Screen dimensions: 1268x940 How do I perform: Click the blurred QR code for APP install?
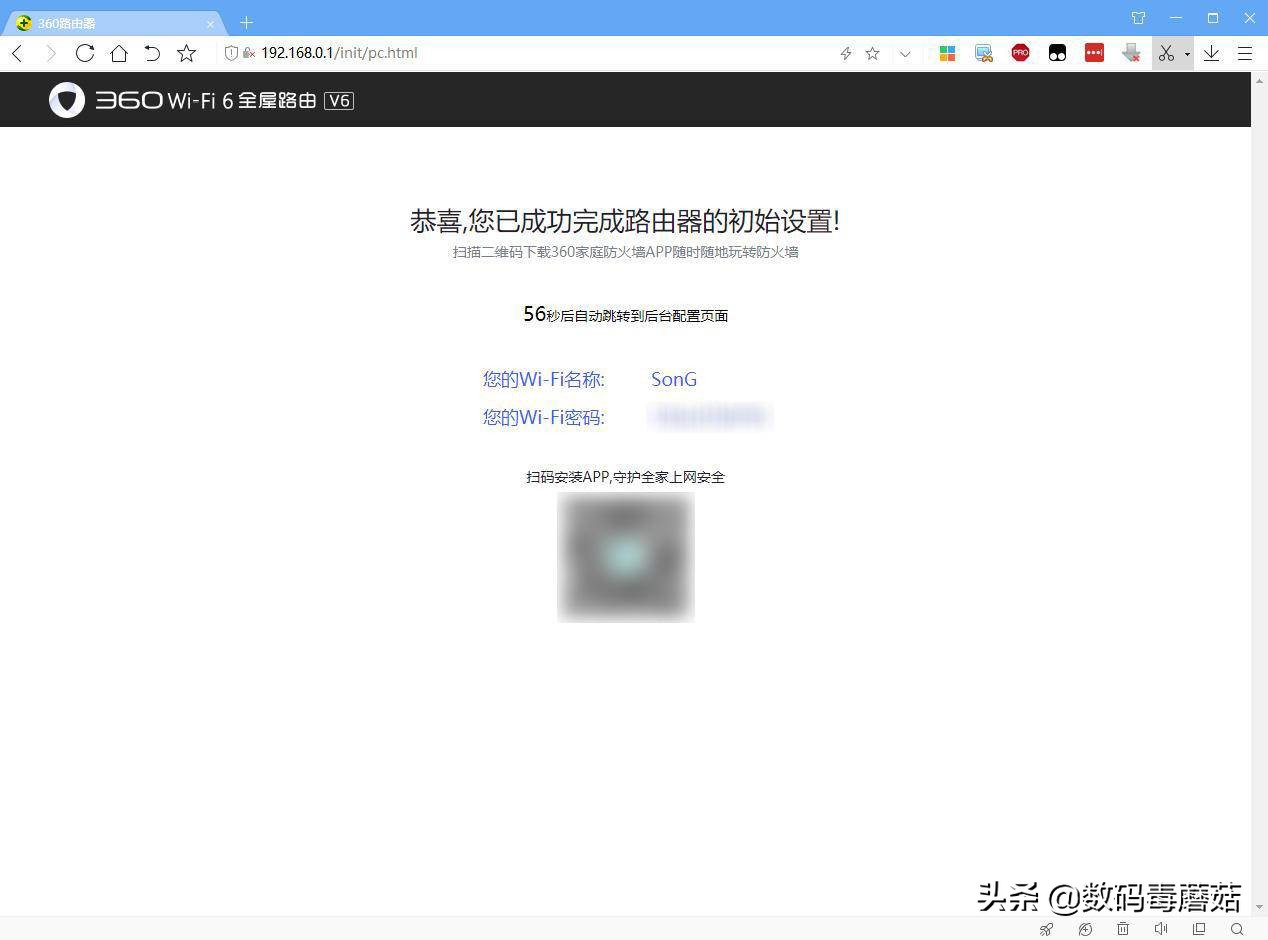click(x=625, y=556)
